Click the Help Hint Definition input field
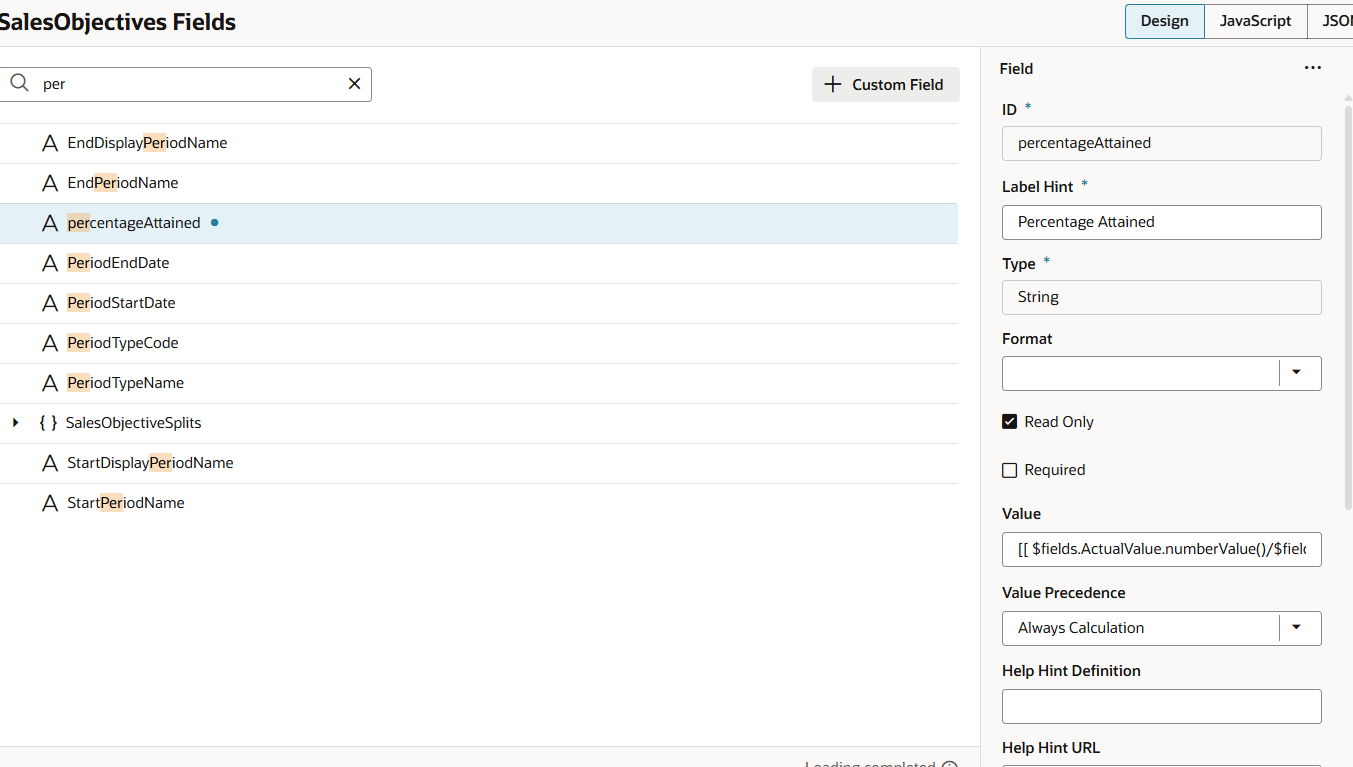Screen dimensions: 1353x767 1162,706
